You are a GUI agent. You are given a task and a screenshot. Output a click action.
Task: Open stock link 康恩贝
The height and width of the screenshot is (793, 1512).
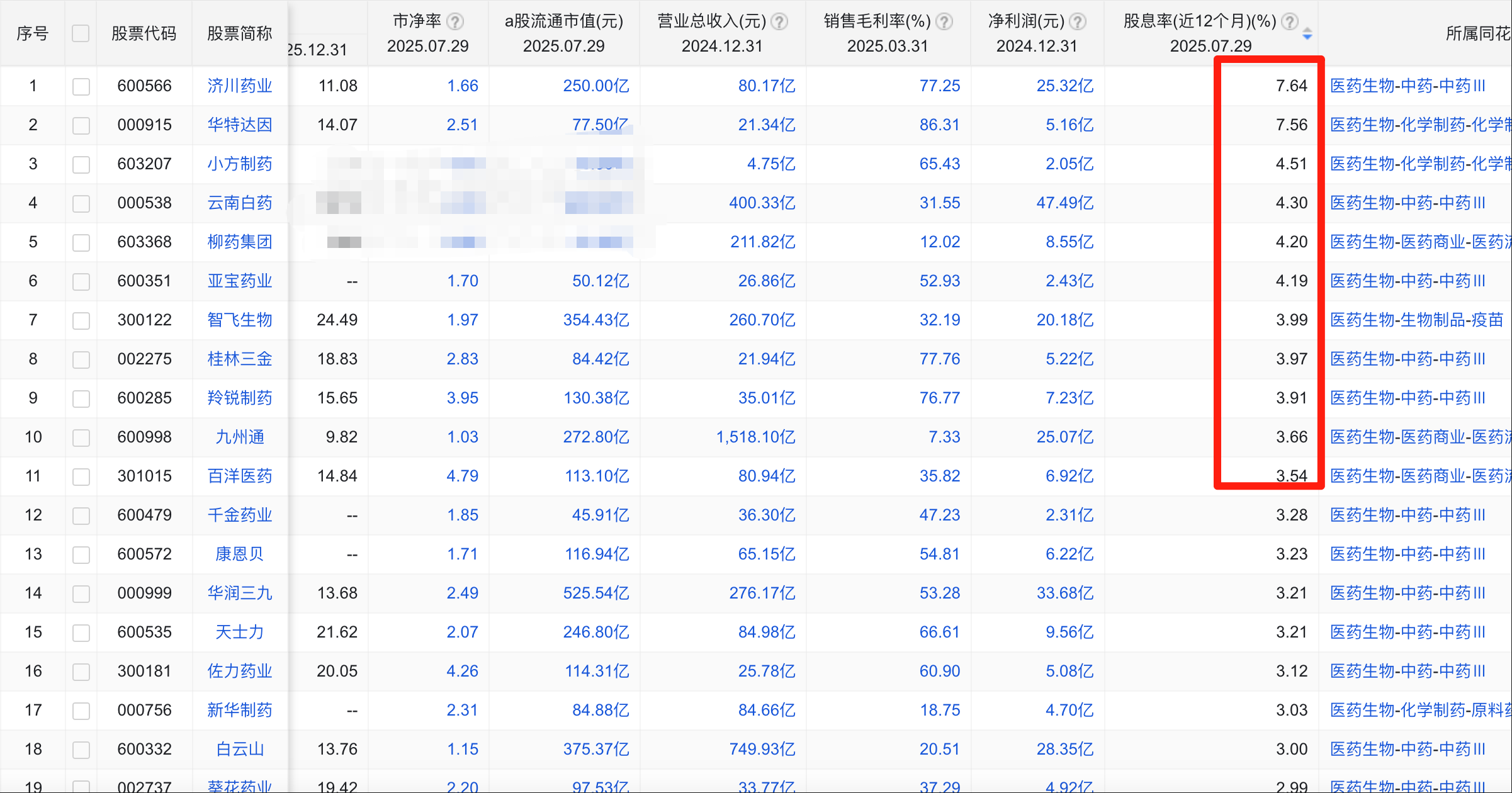tap(240, 554)
